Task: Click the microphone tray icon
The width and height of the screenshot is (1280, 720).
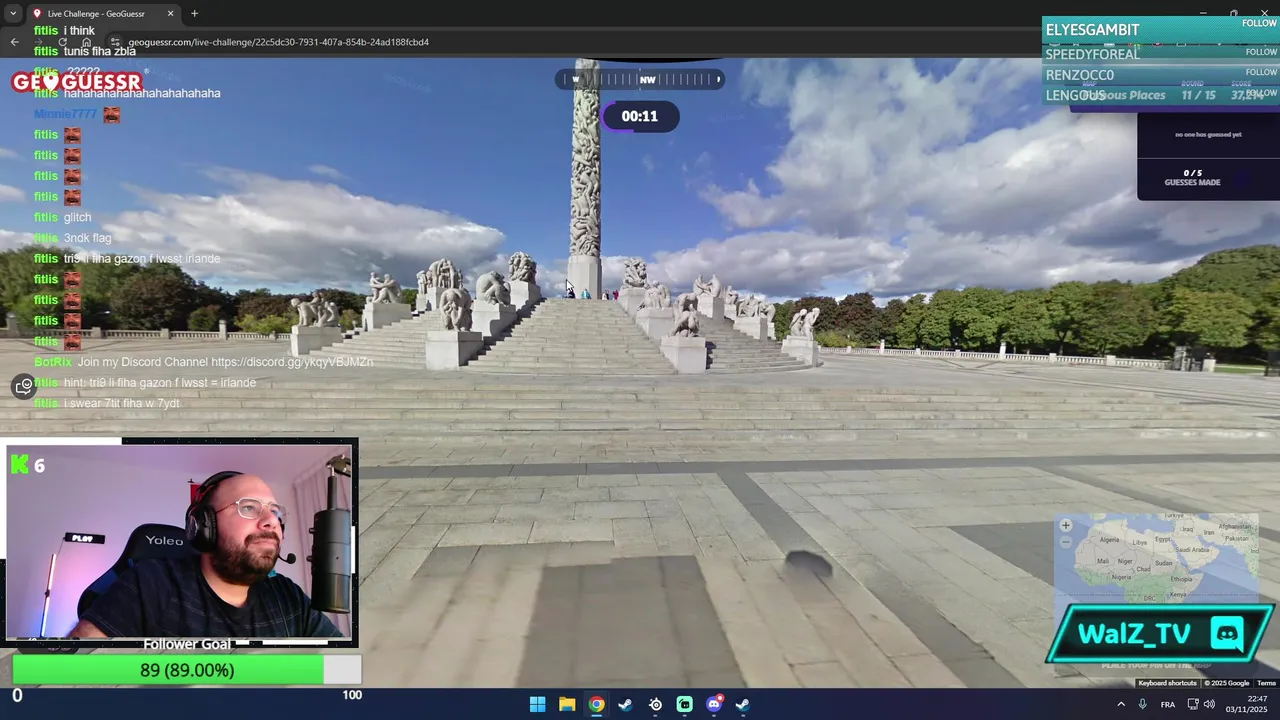Action: (1143, 704)
